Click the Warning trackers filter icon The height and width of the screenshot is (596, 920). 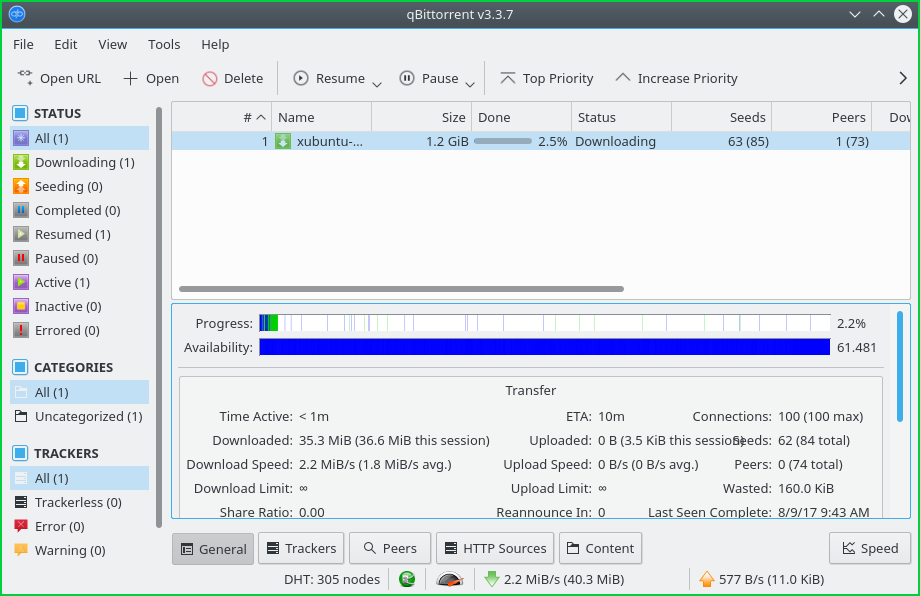click(x=22, y=550)
